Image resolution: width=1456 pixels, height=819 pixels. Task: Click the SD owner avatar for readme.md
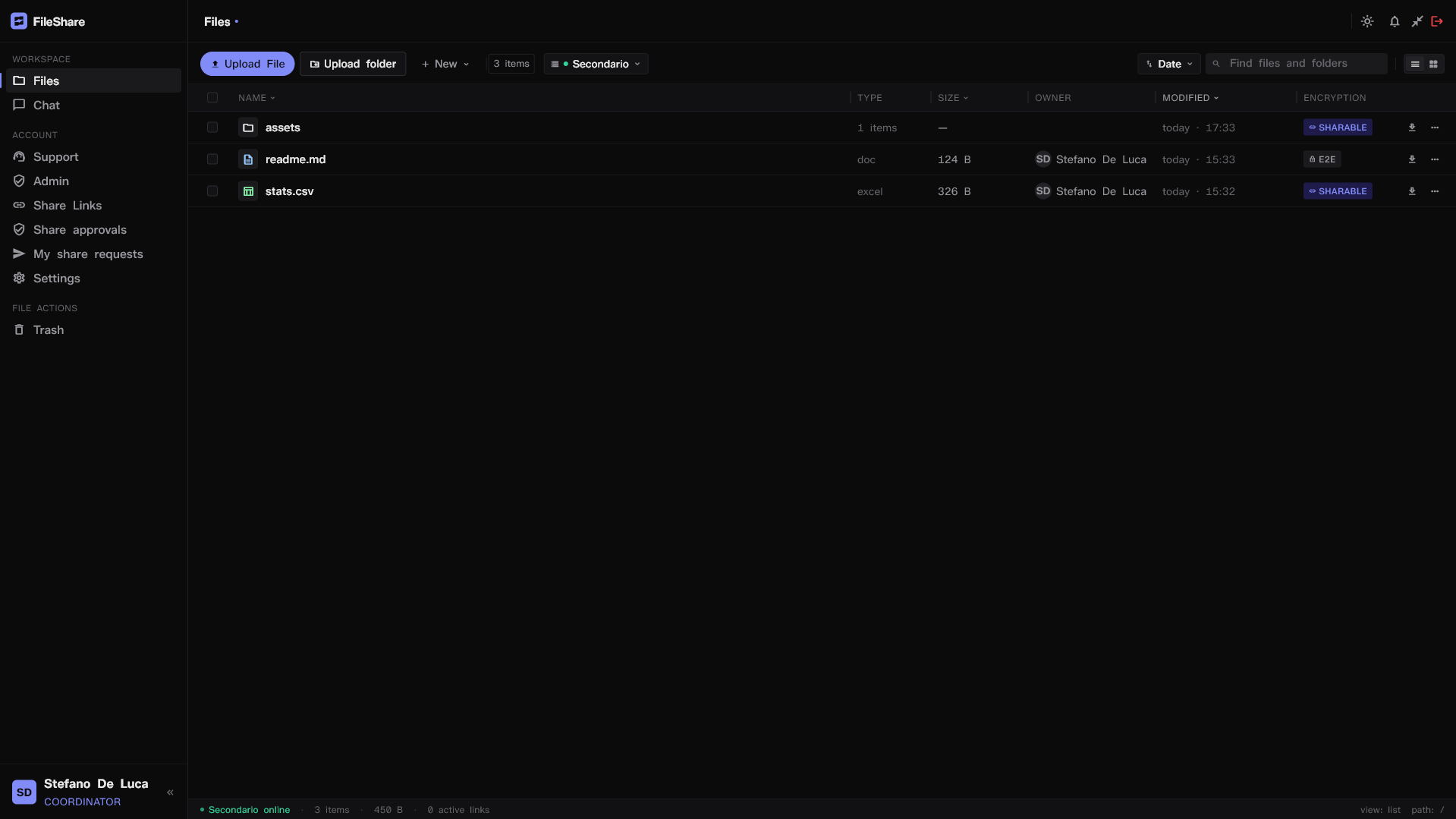pos(1043,159)
